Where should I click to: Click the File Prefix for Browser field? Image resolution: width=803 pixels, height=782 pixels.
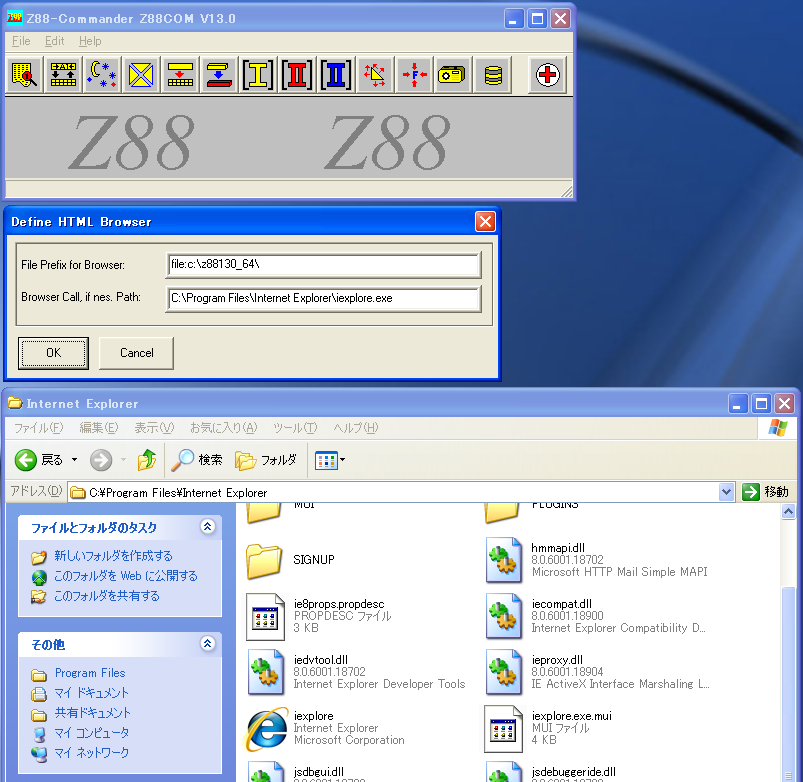coord(323,265)
